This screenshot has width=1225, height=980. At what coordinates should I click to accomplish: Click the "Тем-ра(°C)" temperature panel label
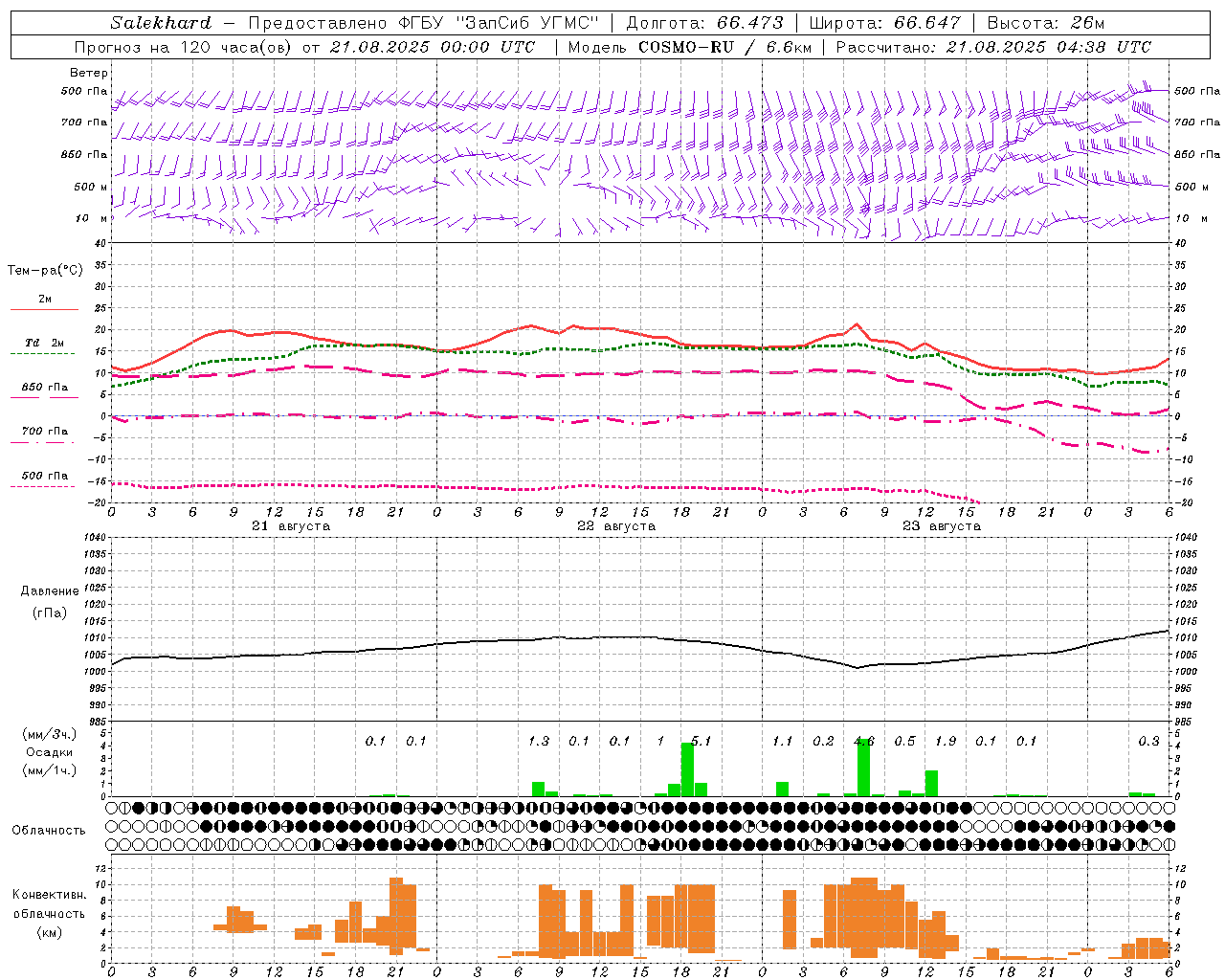[x=45, y=270]
